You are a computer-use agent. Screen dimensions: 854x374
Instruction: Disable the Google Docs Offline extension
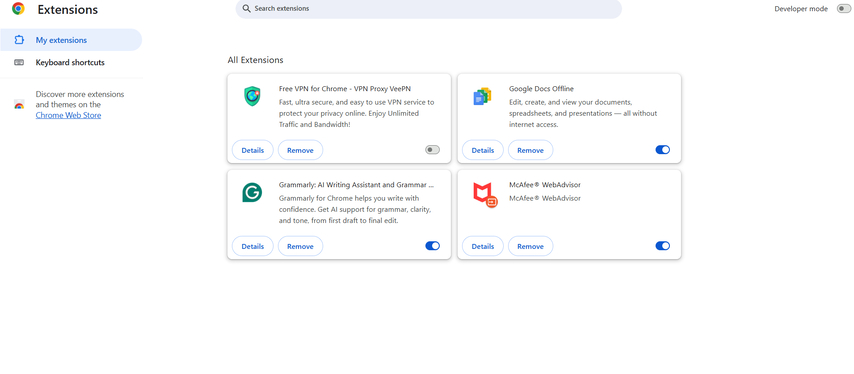coord(663,150)
